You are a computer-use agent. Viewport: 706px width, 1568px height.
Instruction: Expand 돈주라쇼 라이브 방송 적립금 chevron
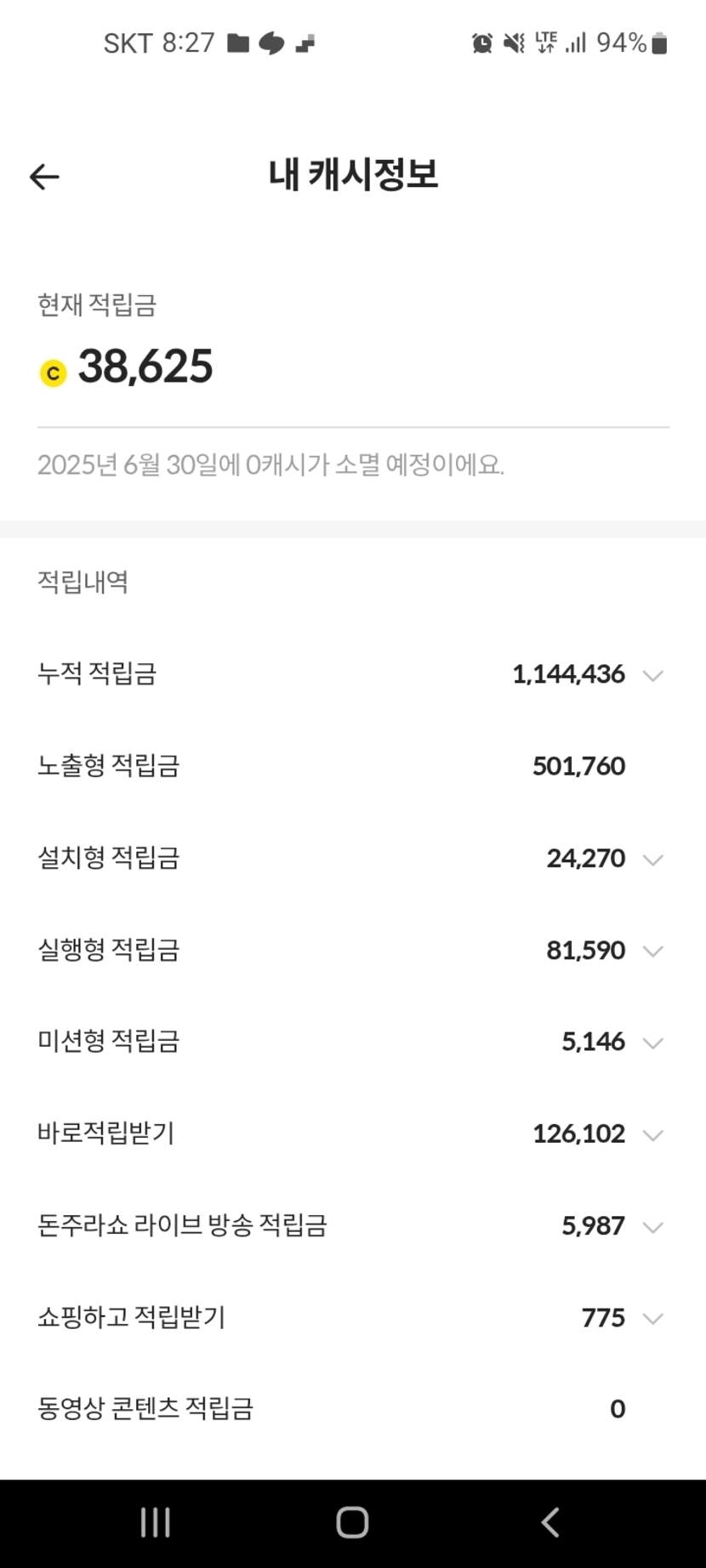tap(652, 1226)
